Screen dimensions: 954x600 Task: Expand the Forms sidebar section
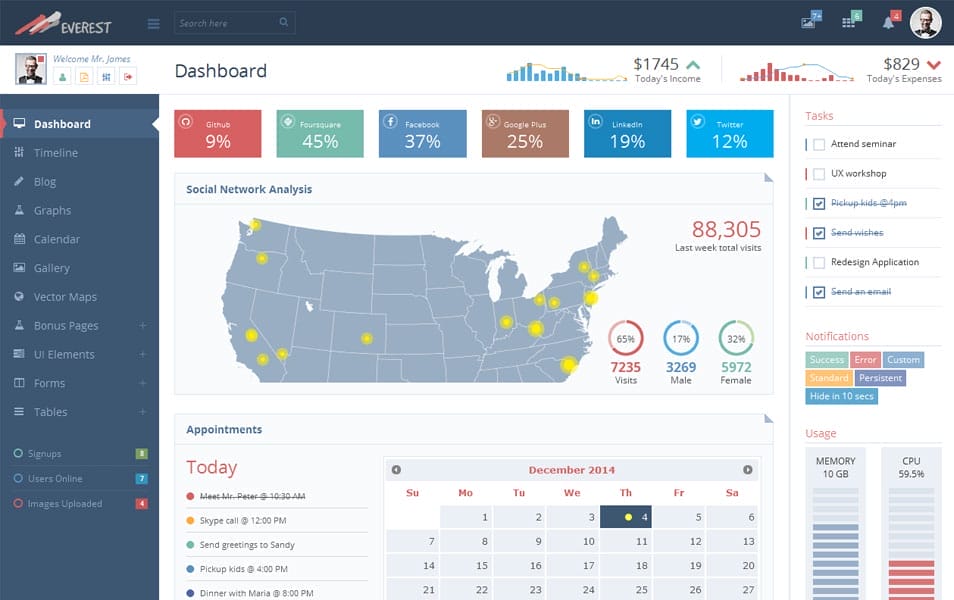coord(143,384)
